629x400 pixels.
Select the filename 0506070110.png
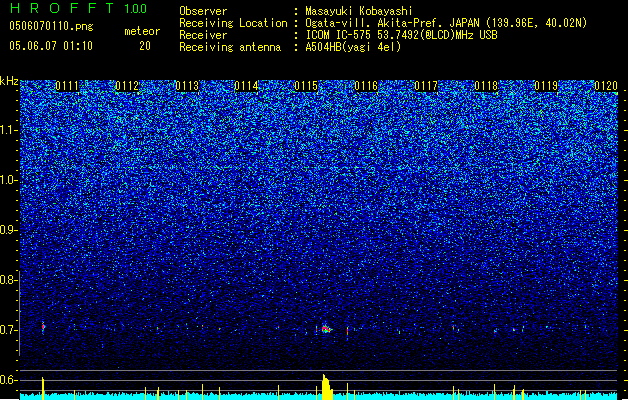(x=51, y=26)
